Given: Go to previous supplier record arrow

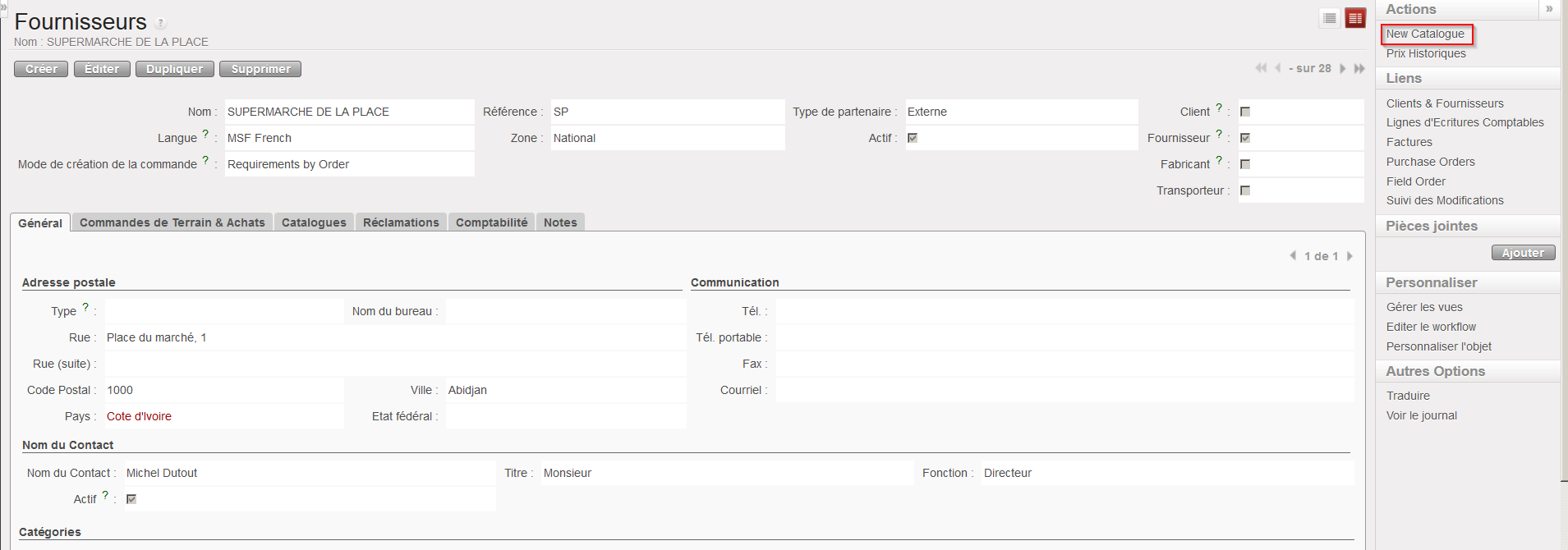Looking at the screenshot, I should pyautogui.click(x=1278, y=68).
